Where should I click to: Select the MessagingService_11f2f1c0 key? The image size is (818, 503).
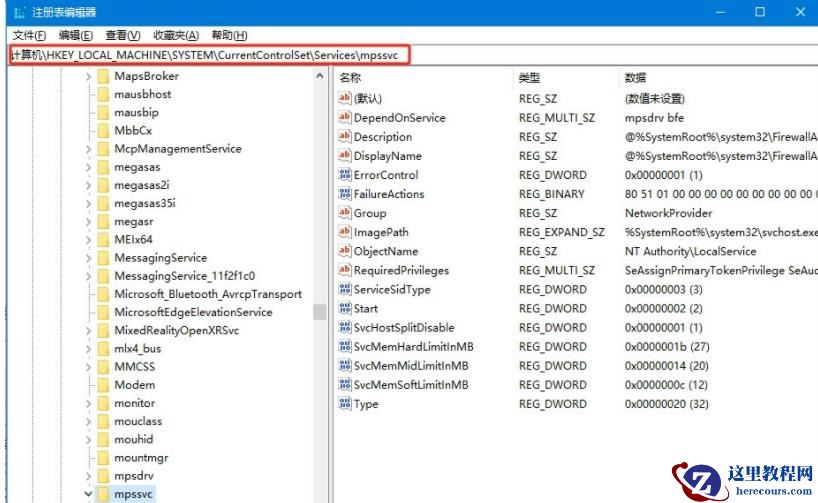184,276
